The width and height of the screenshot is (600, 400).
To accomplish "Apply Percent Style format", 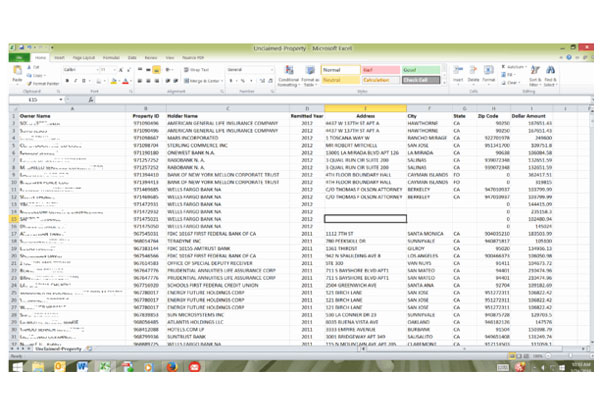I will (x=243, y=81).
